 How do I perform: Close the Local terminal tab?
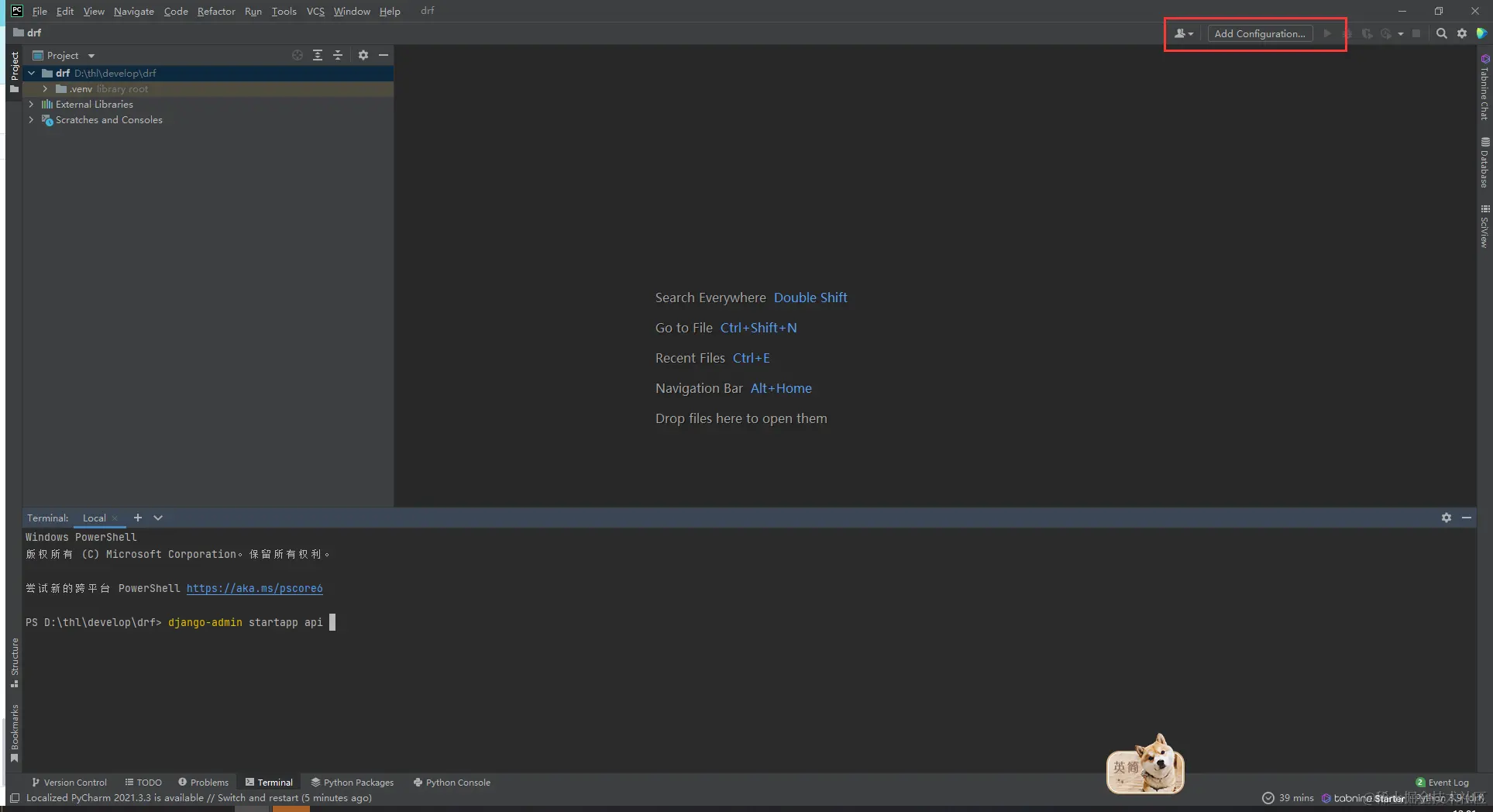pyautogui.click(x=115, y=518)
